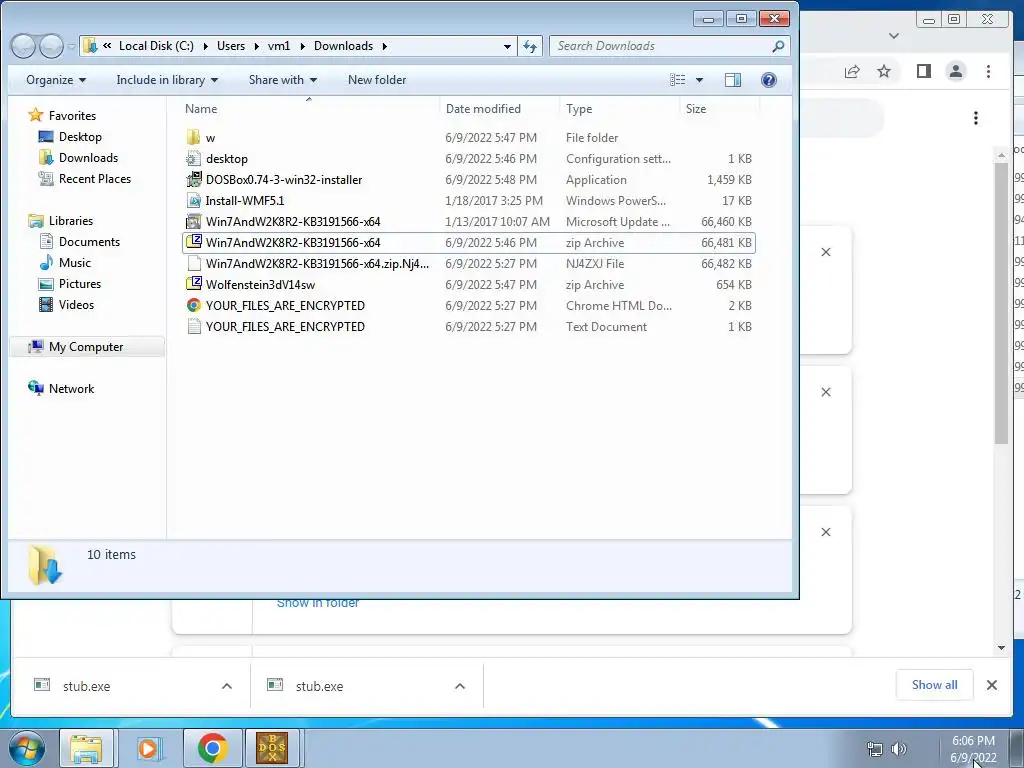Viewport: 1024px width, 768px height.
Task: Select the NJ4ZXJ encrypted file icon
Action: (x=193, y=263)
